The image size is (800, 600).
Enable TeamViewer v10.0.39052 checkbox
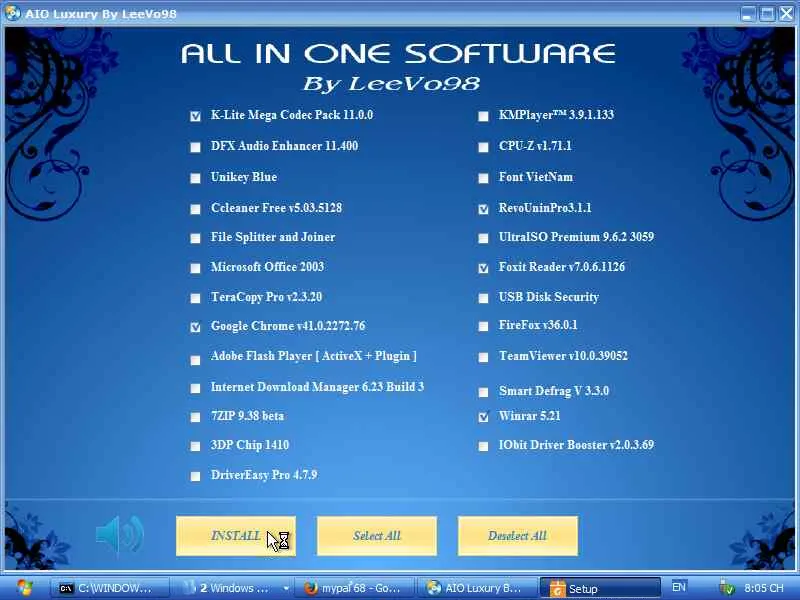click(x=483, y=358)
